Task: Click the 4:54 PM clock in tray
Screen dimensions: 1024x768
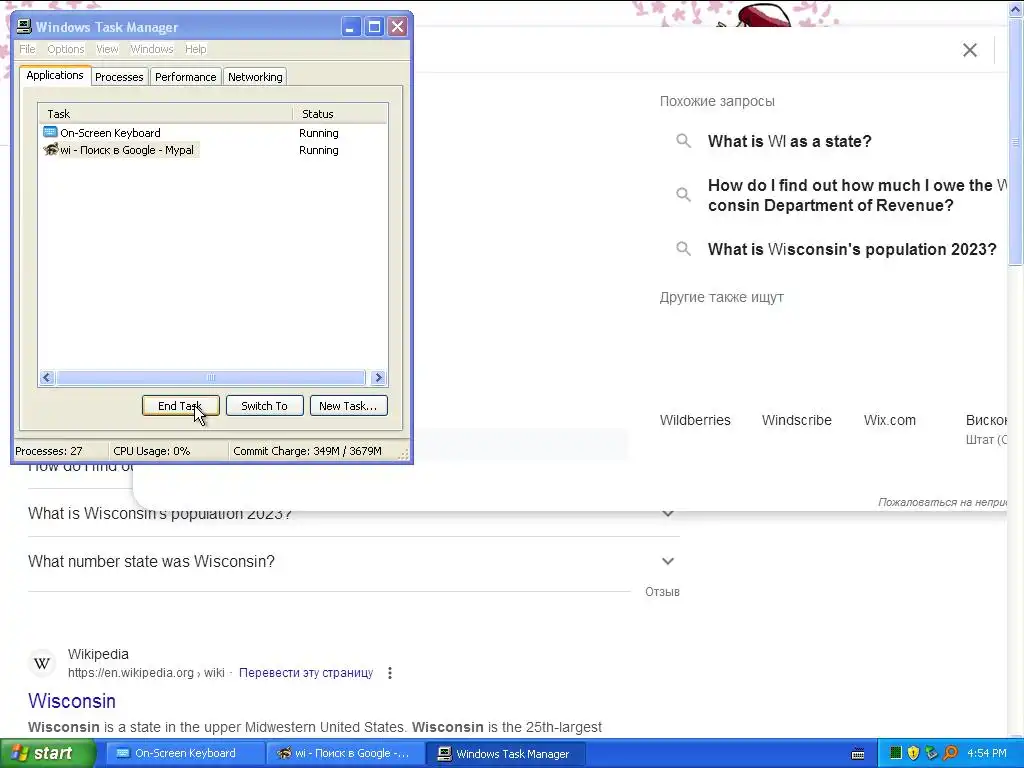Action: coord(987,753)
